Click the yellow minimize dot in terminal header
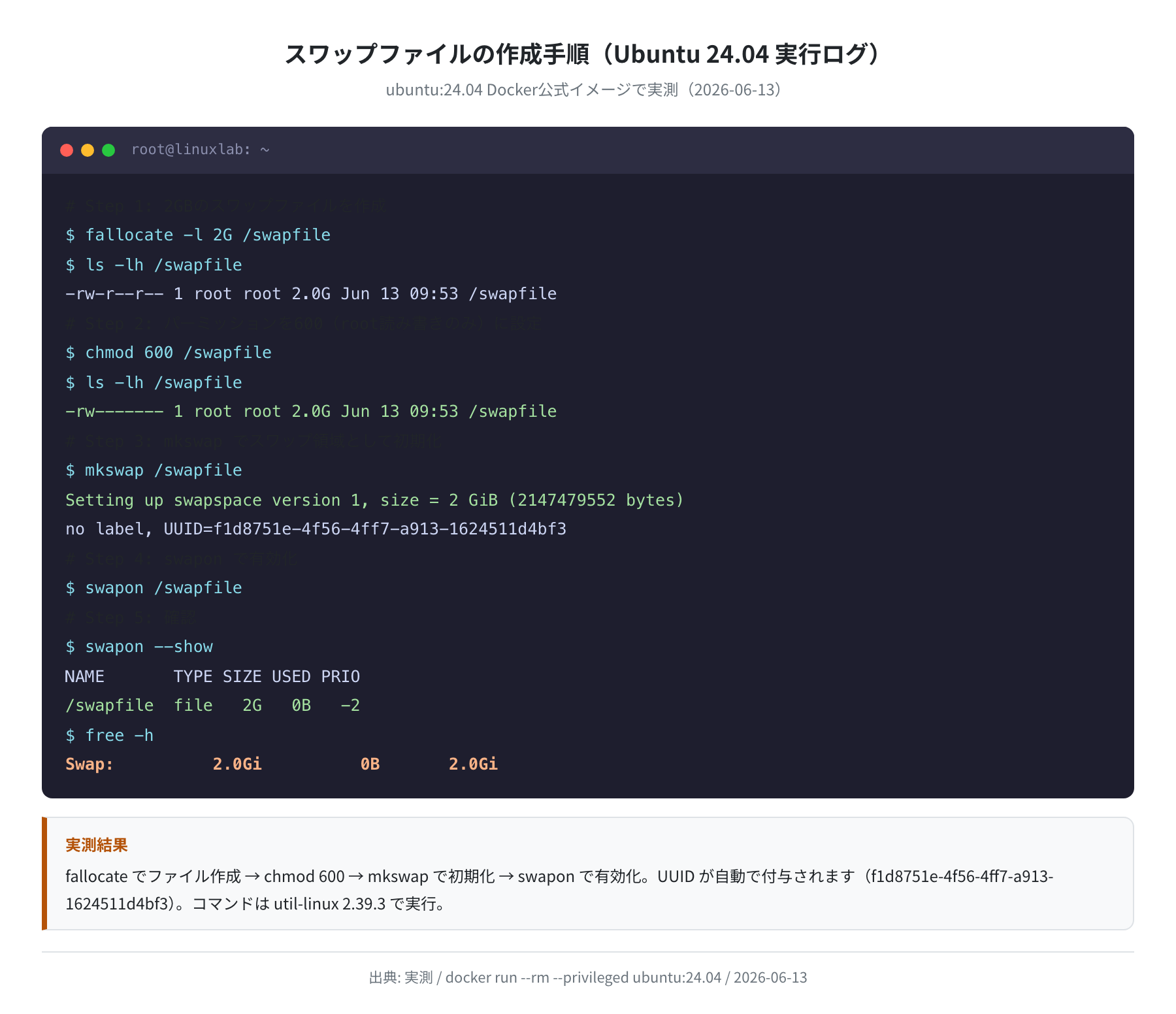The height and width of the screenshot is (1014, 1176). click(88, 150)
